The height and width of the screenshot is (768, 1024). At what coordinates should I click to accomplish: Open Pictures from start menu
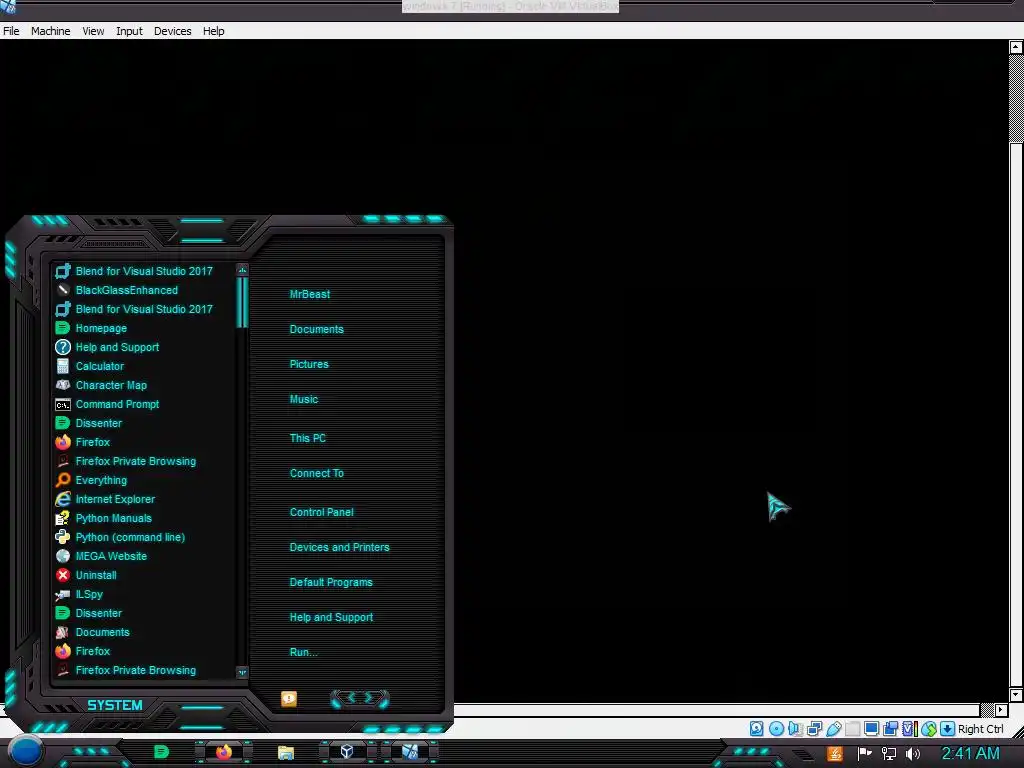coord(309,364)
